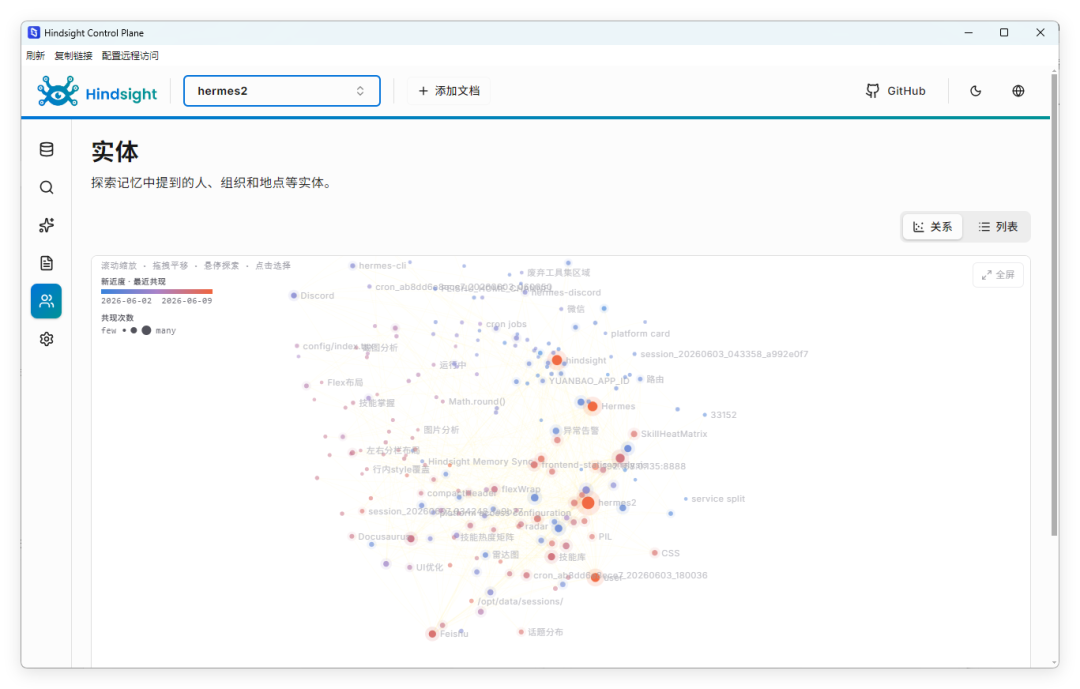Image resolution: width=1080 pixels, height=689 pixels.
Task: Select the 雷达图 node
Action: tap(486, 555)
